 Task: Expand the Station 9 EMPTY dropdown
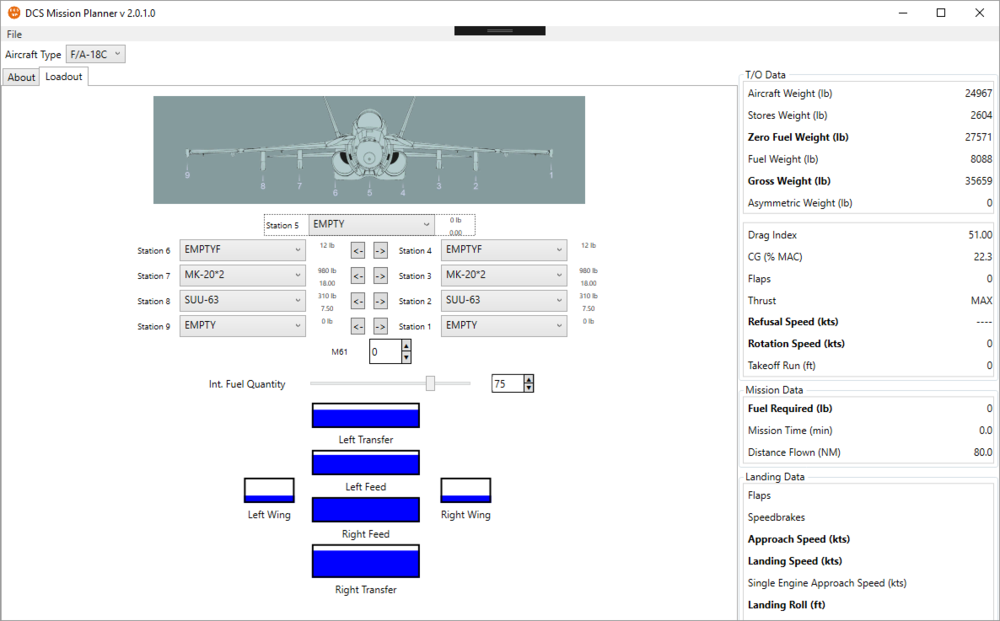click(242, 325)
